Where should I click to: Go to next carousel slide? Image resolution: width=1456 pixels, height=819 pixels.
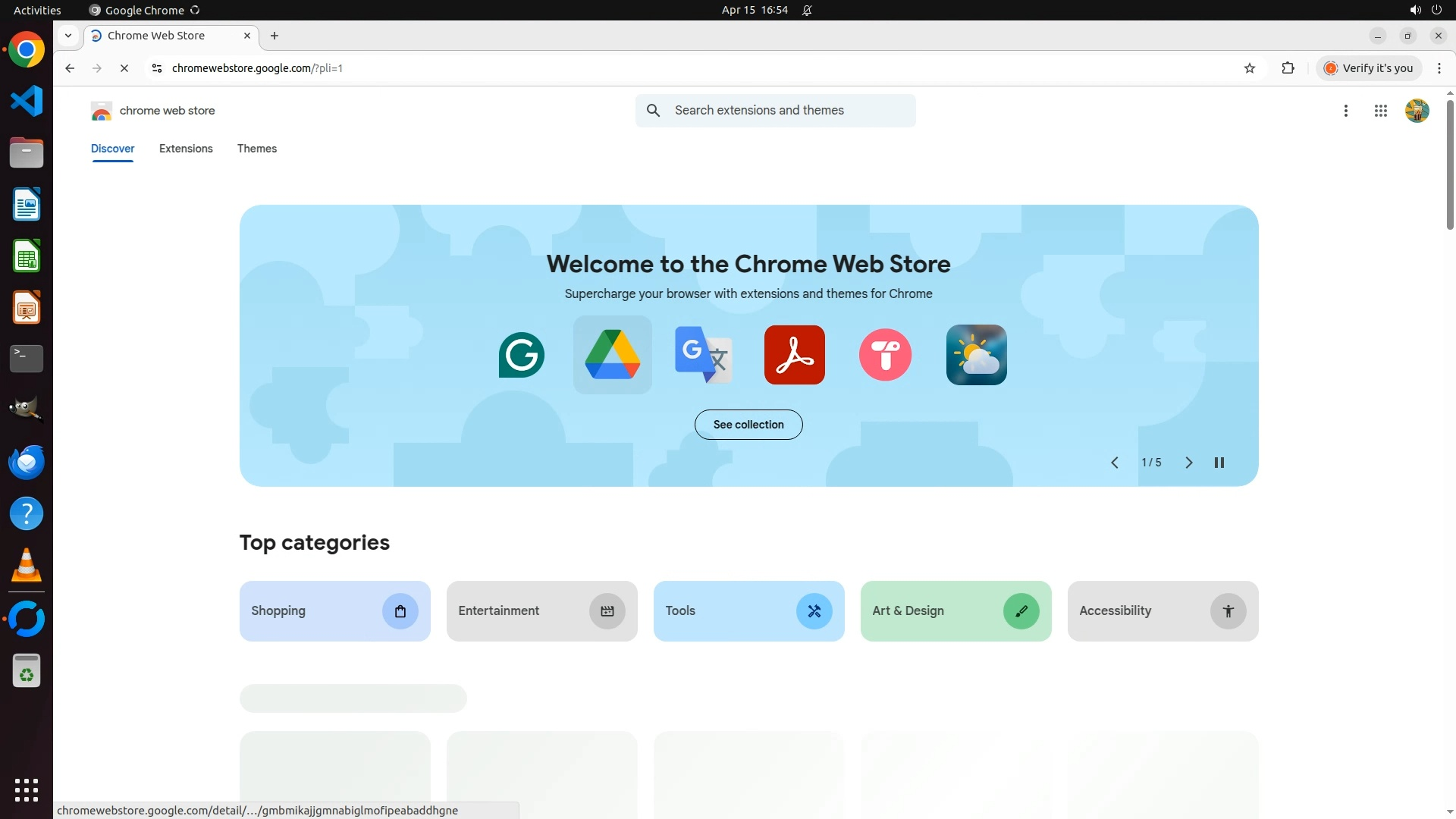[1188, 463]
